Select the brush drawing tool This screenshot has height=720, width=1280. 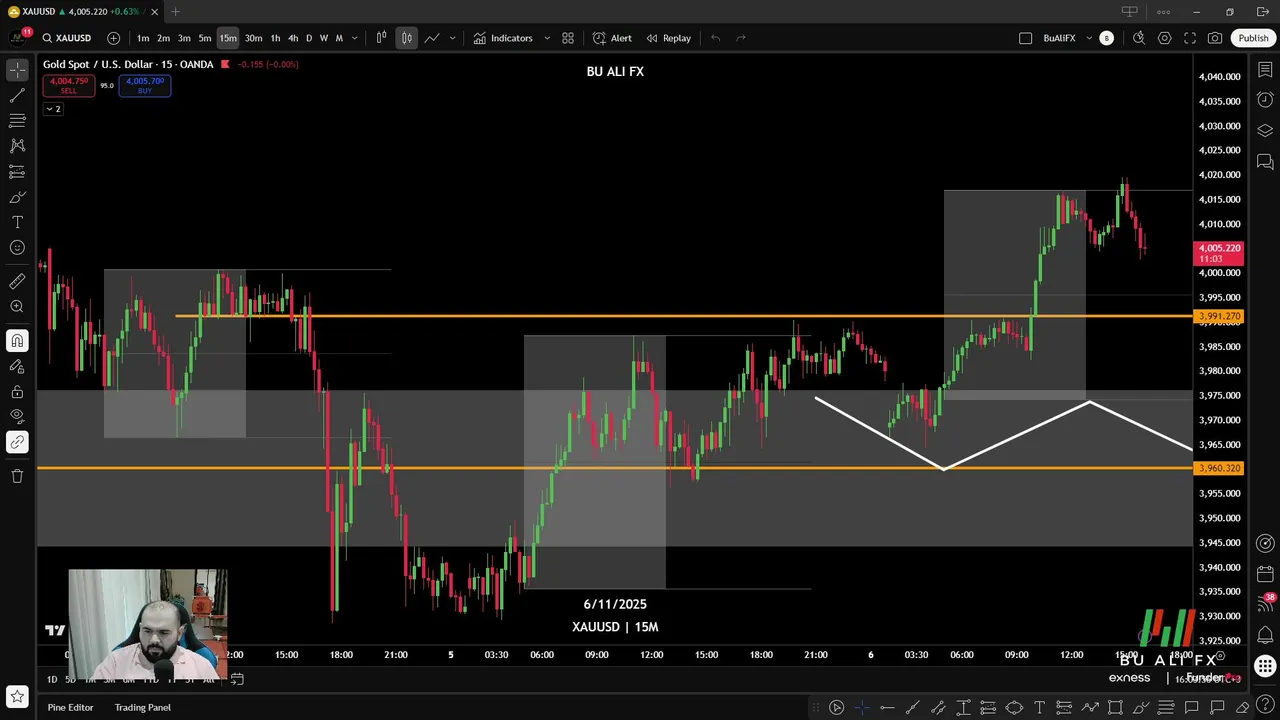click(x=17, y=197)
